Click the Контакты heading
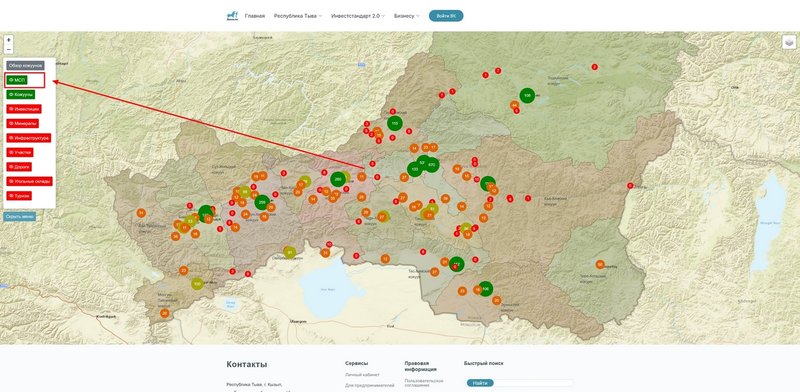This screenshot has width=800, height=392. click(x=246, y=364)
